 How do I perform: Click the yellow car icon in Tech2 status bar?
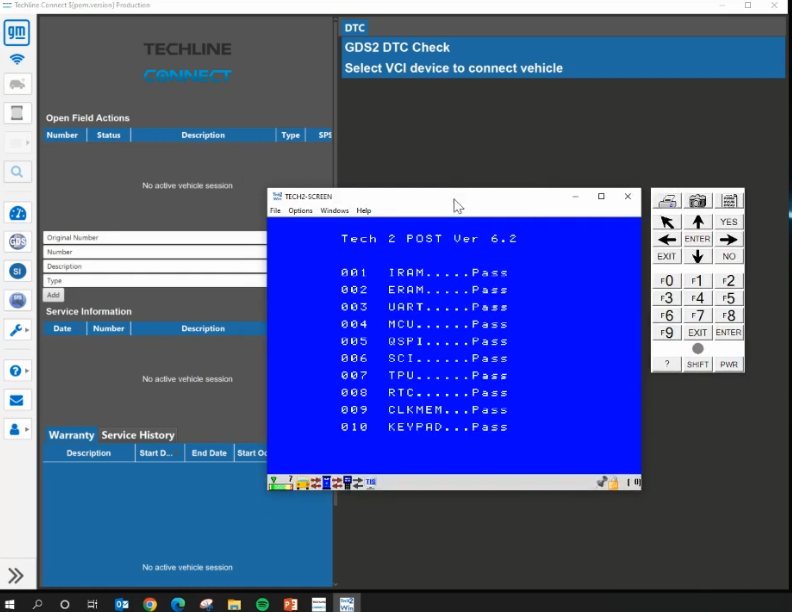[303, 483]
